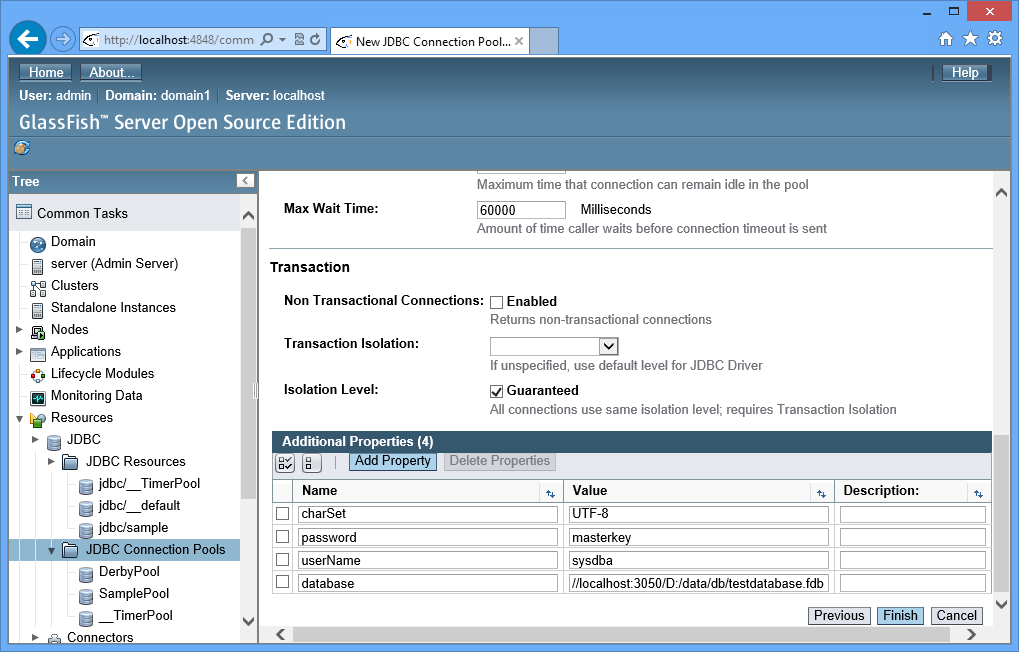
Task: Check the database property row checkbox
Action: (283, 582)
